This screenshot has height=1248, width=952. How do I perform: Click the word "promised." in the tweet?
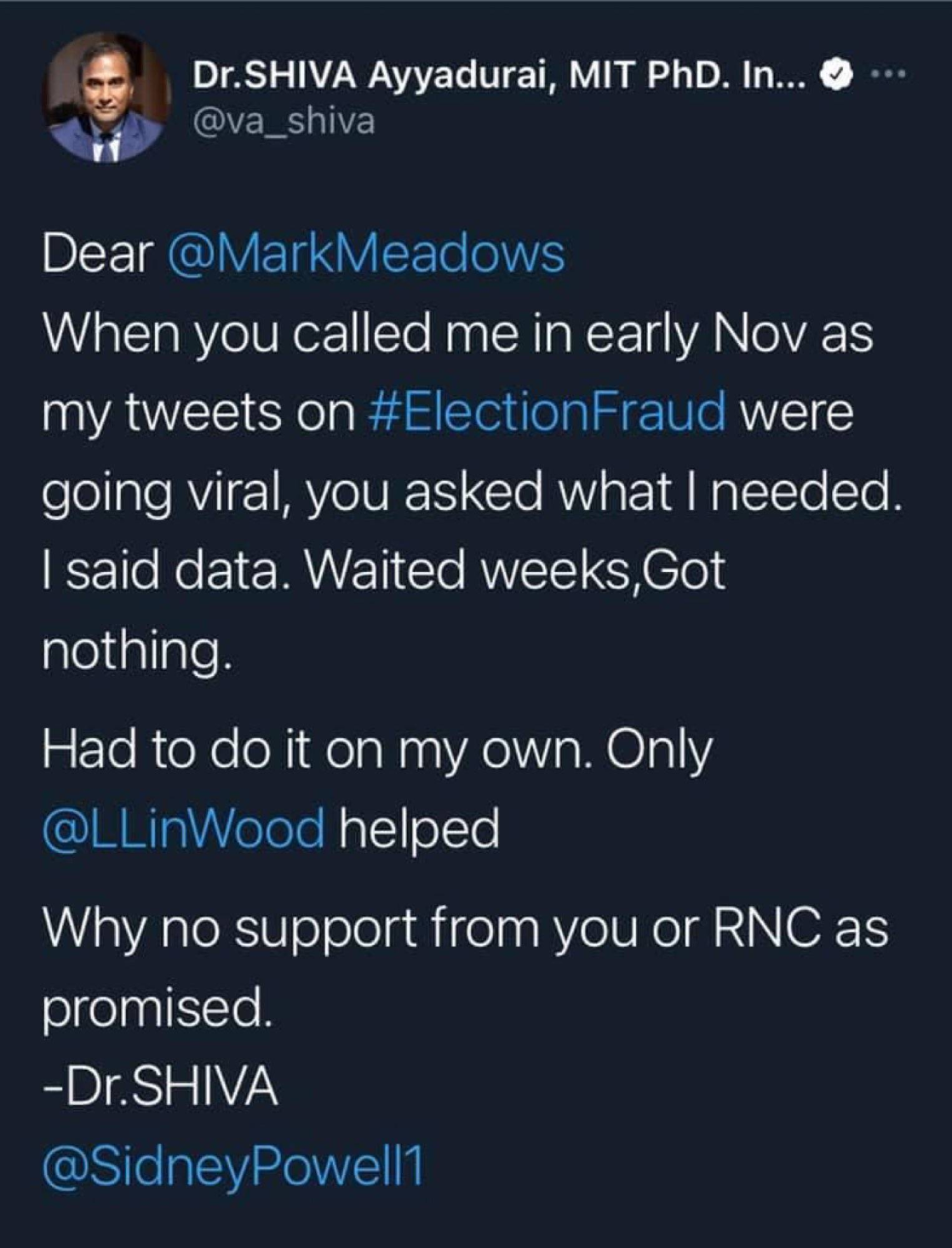coord(158,1007)
